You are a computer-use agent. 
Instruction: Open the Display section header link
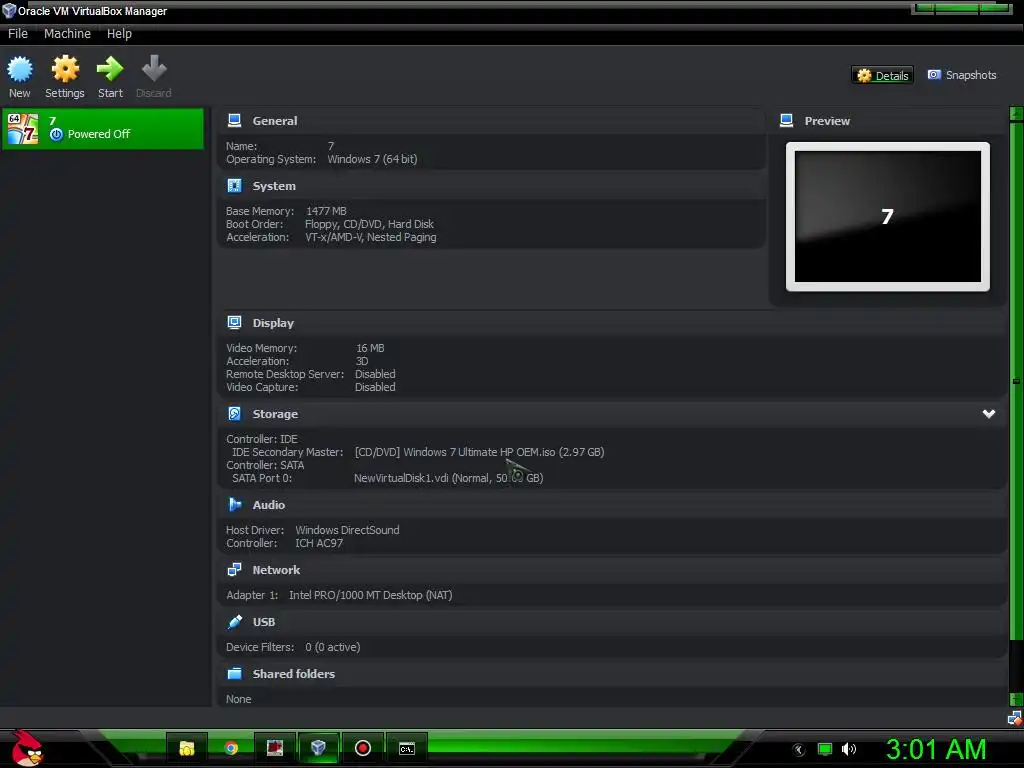pos(273,323)
